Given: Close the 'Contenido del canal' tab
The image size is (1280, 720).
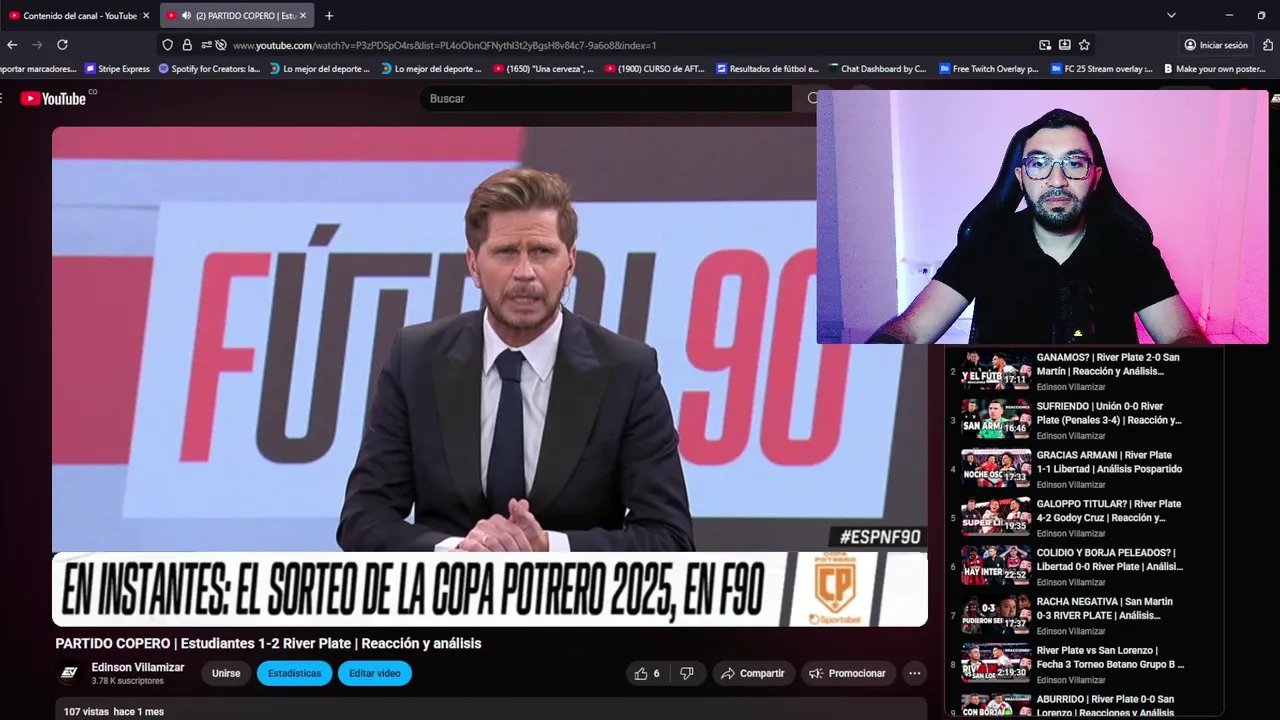Looking at the screenshot, I should point(146,16).
